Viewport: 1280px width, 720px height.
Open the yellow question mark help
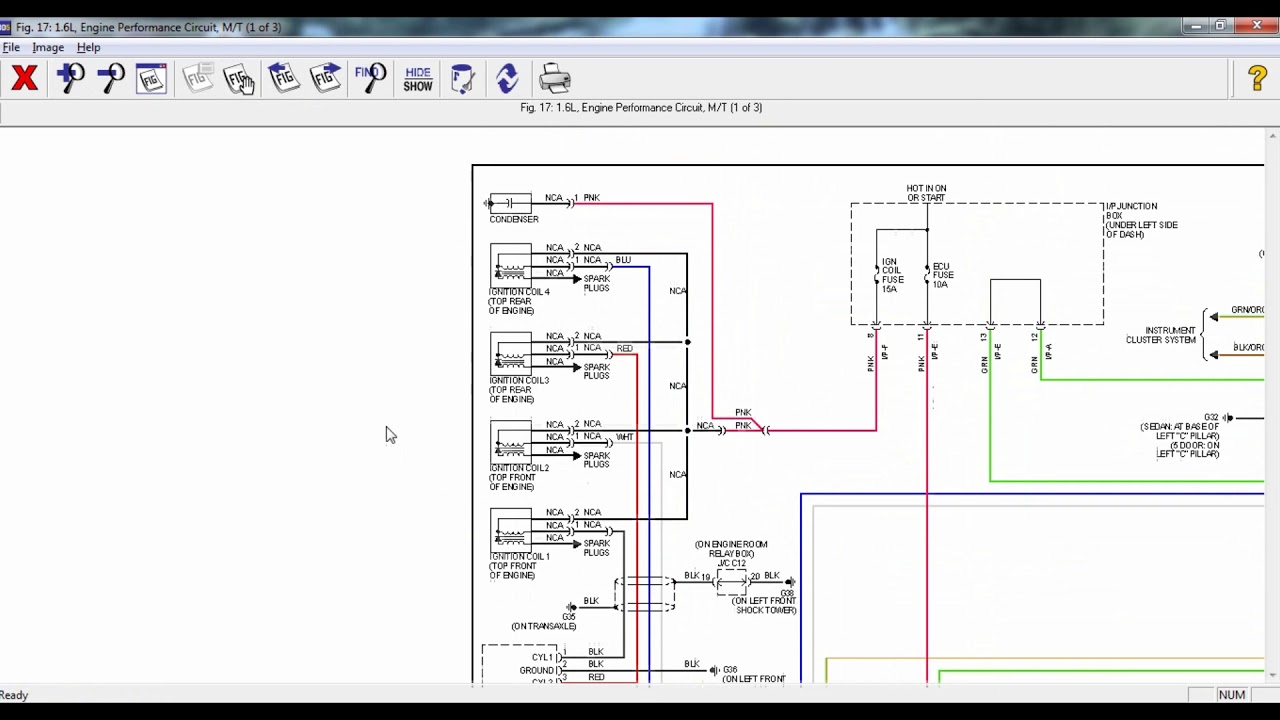[1258, 78]
